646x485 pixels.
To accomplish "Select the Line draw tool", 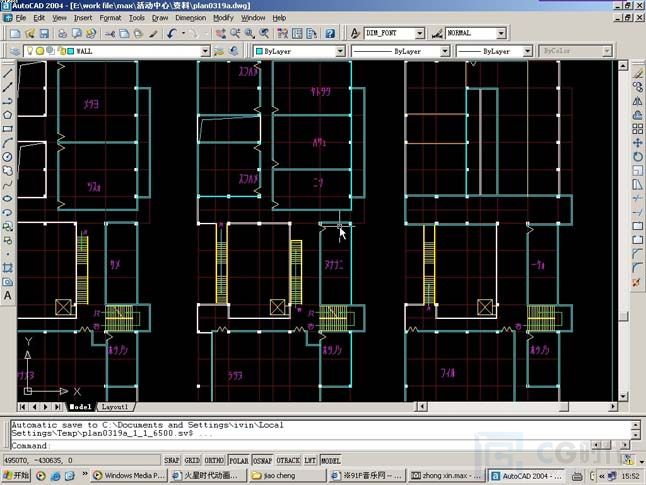I will point(7,73).
